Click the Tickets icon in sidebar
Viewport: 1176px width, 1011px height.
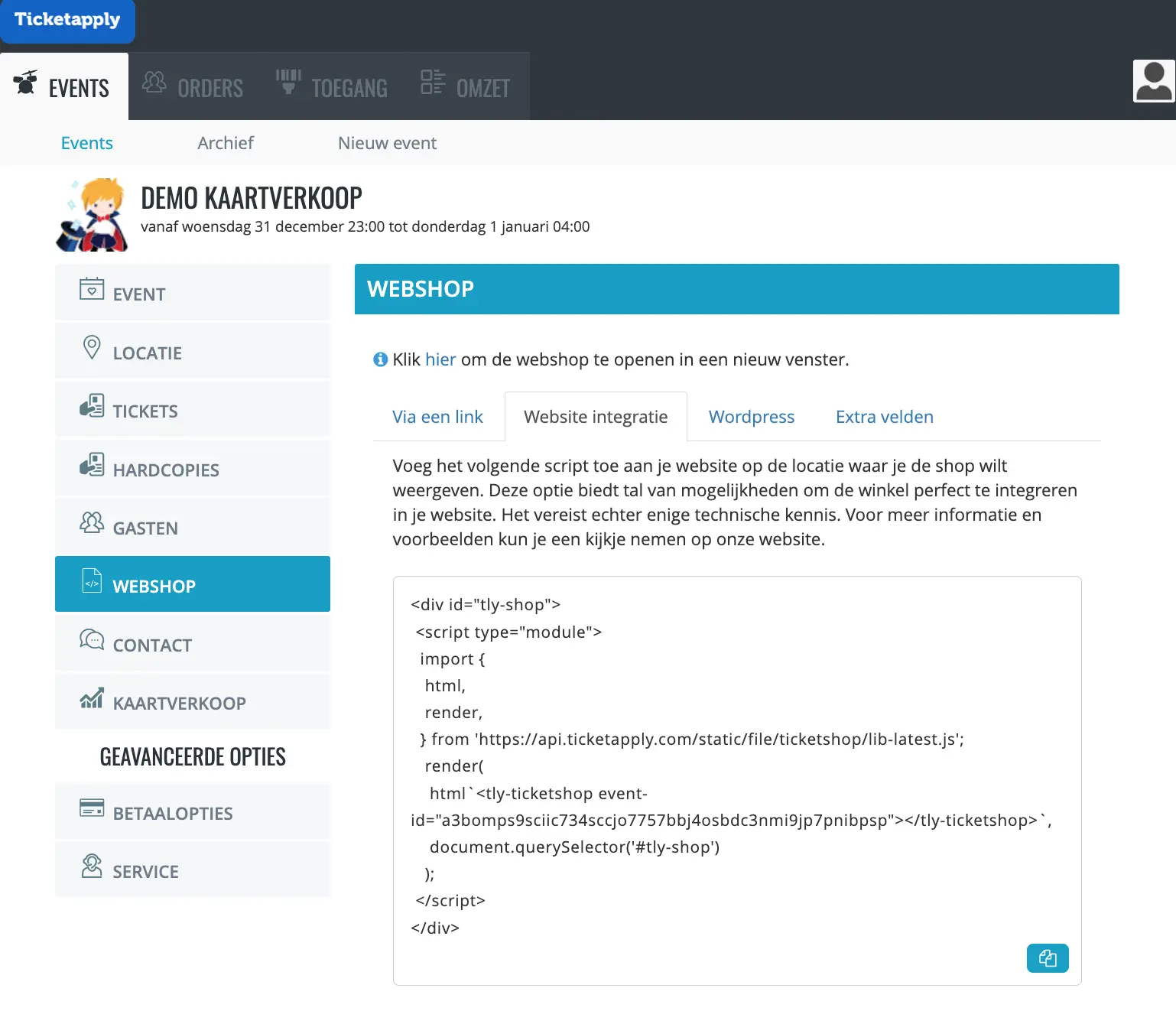(x=92, y=406)
